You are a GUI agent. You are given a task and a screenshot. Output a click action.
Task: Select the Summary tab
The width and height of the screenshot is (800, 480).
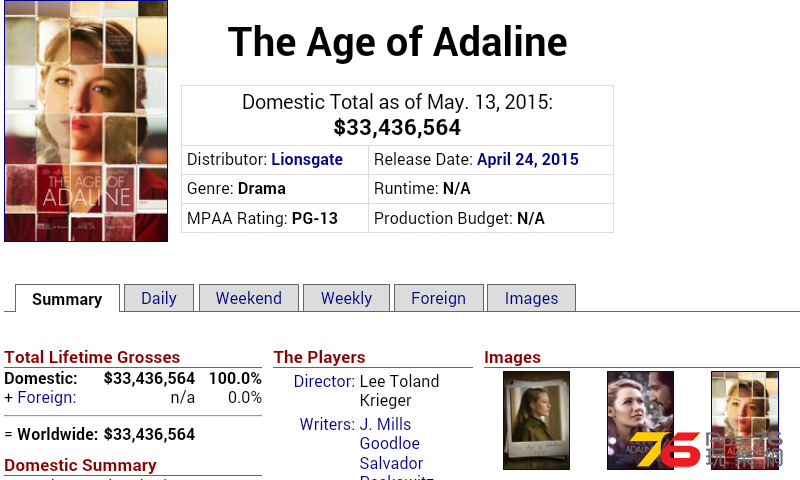(x=67, y=298)
